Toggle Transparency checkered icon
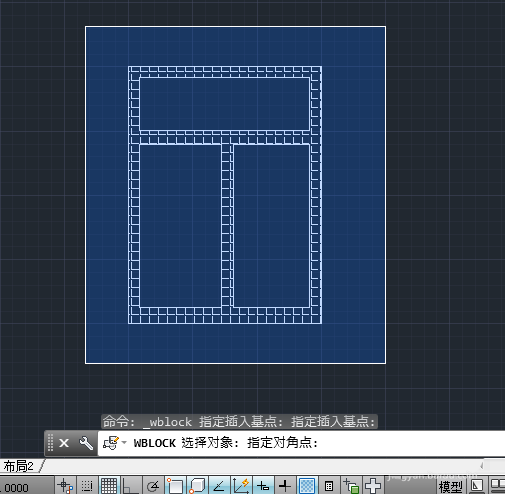 coord(307,486)
